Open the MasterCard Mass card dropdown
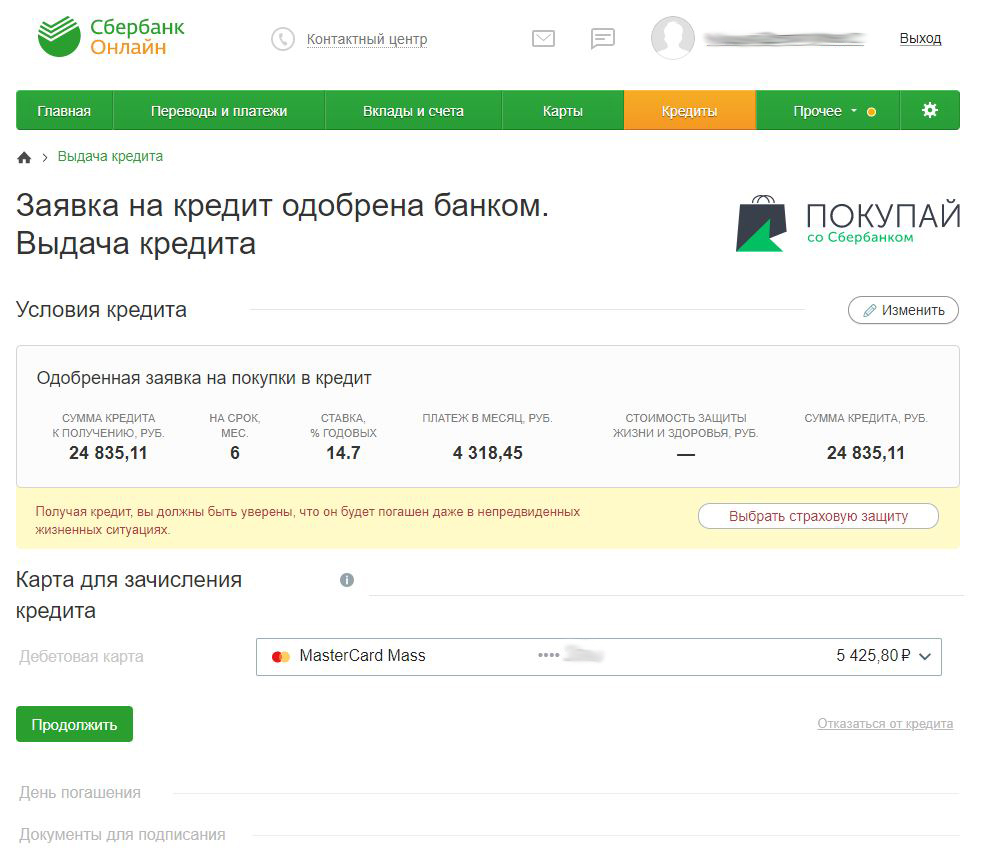The width and height of the screenshot is (1002, 861). [599, 656]
